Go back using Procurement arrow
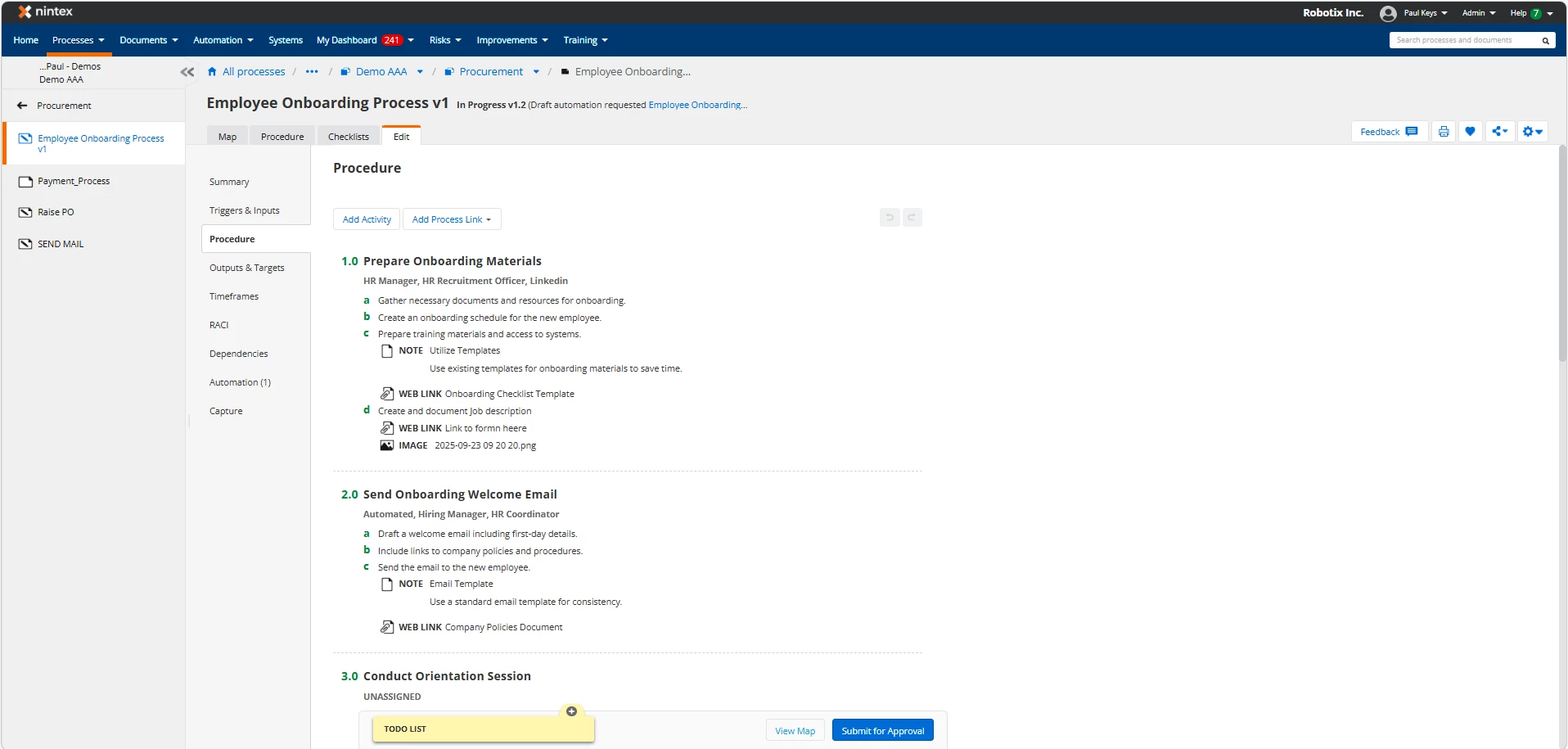The image size is (1568, 749). [x=22, y=106]
